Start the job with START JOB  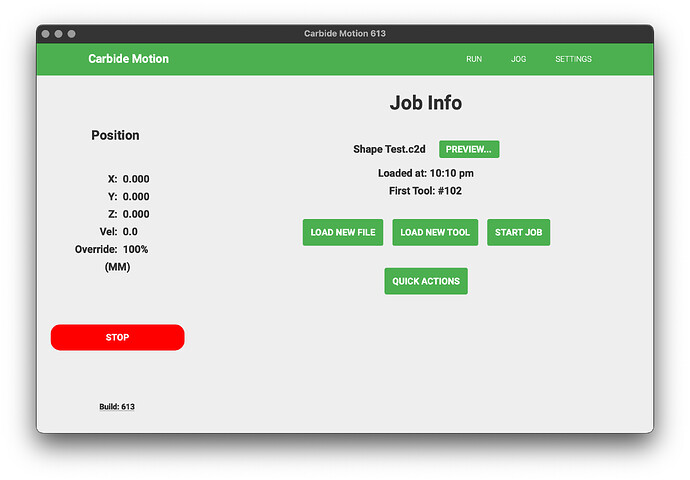tap(518, 232)
